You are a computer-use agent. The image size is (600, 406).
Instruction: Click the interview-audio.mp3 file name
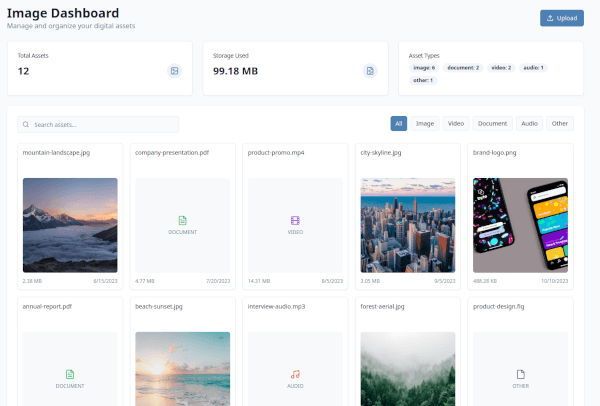click(276, 307)
